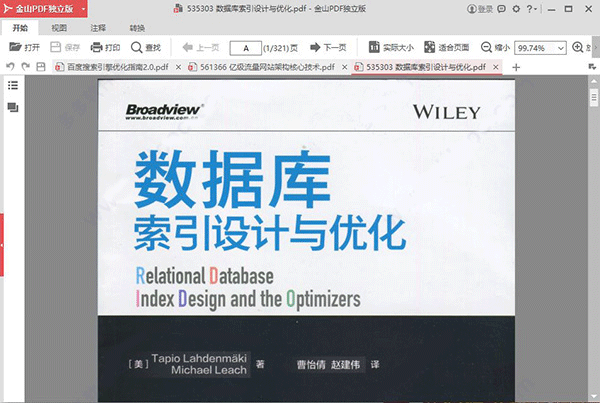Click the Broadview logo on the cover
The height and width of the screenshot is (403, 600).
point(164,111)
